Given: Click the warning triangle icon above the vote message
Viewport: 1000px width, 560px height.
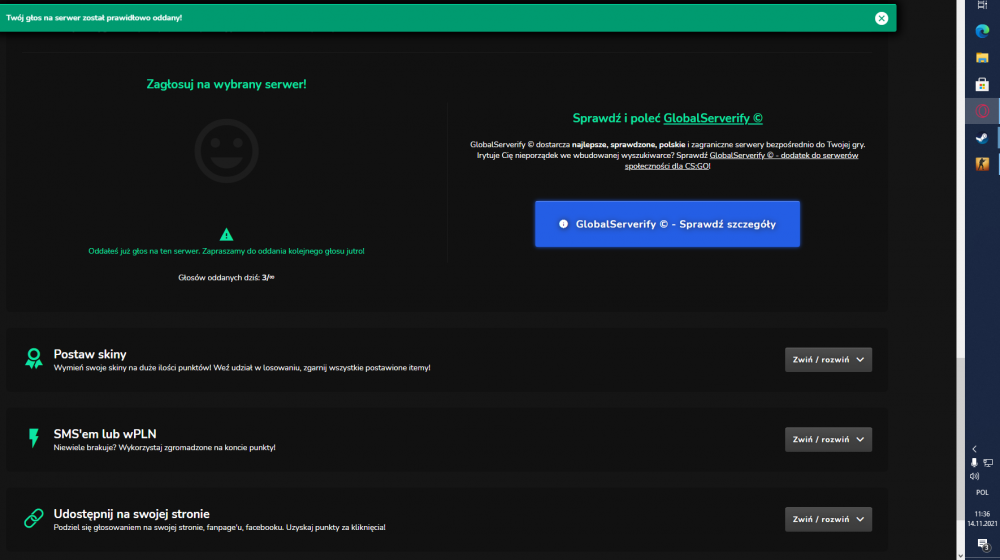Looking at the screenshot, I should click(226, 235).
